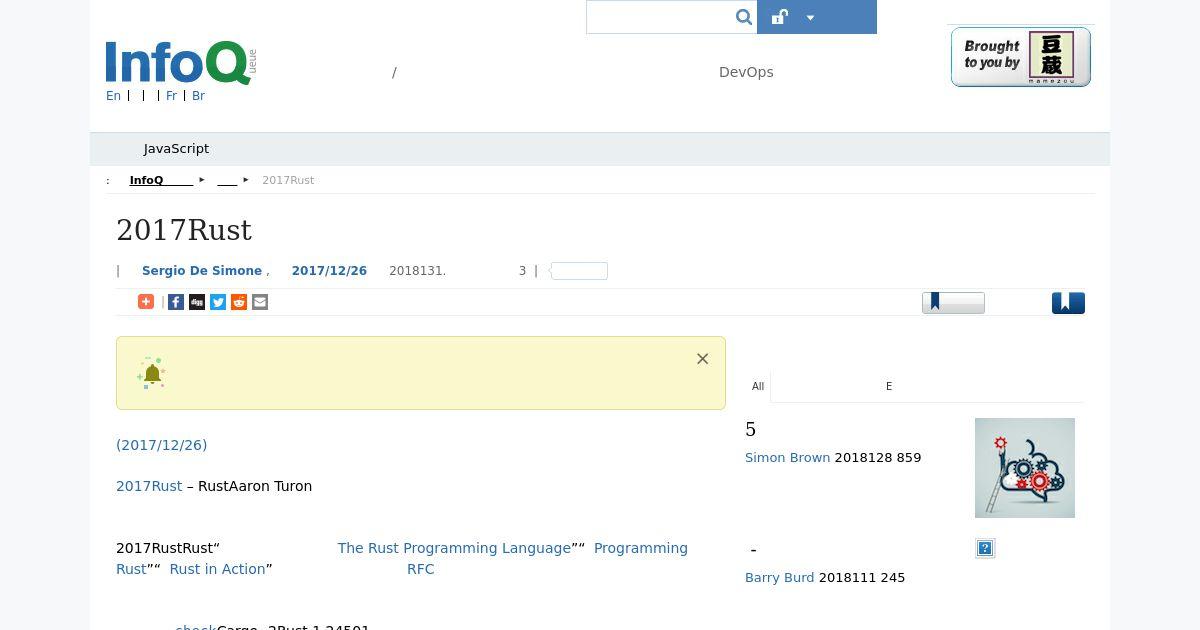Select the E tab

pyautogui.click(x=889, y=386)
